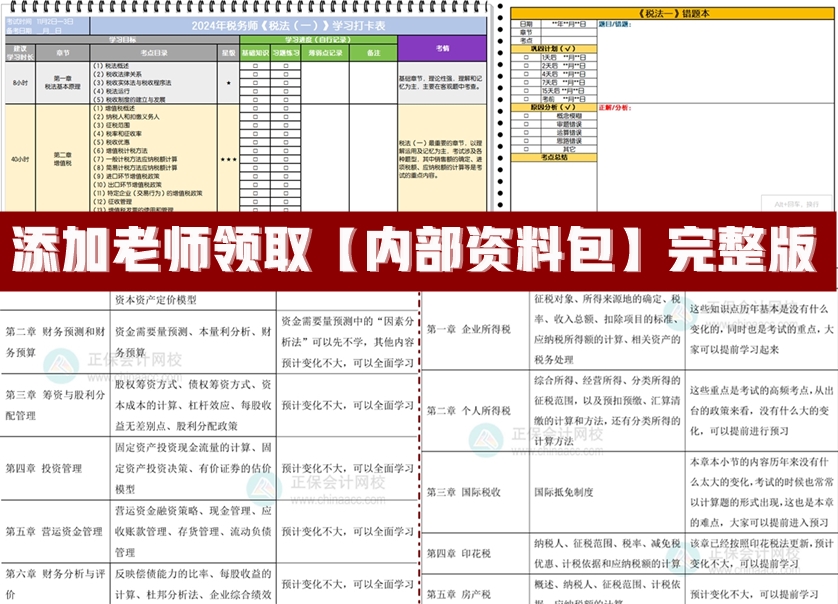Image resolution: width=838 pixels, height=604 pixels.
Task: Click the 学习进度（自行记录） header cell
Action: [319, 40]
